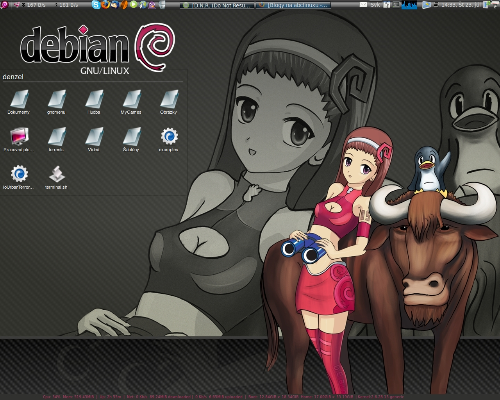
Task: Open the Videa folder icon
Action: [x=94, y=137]
